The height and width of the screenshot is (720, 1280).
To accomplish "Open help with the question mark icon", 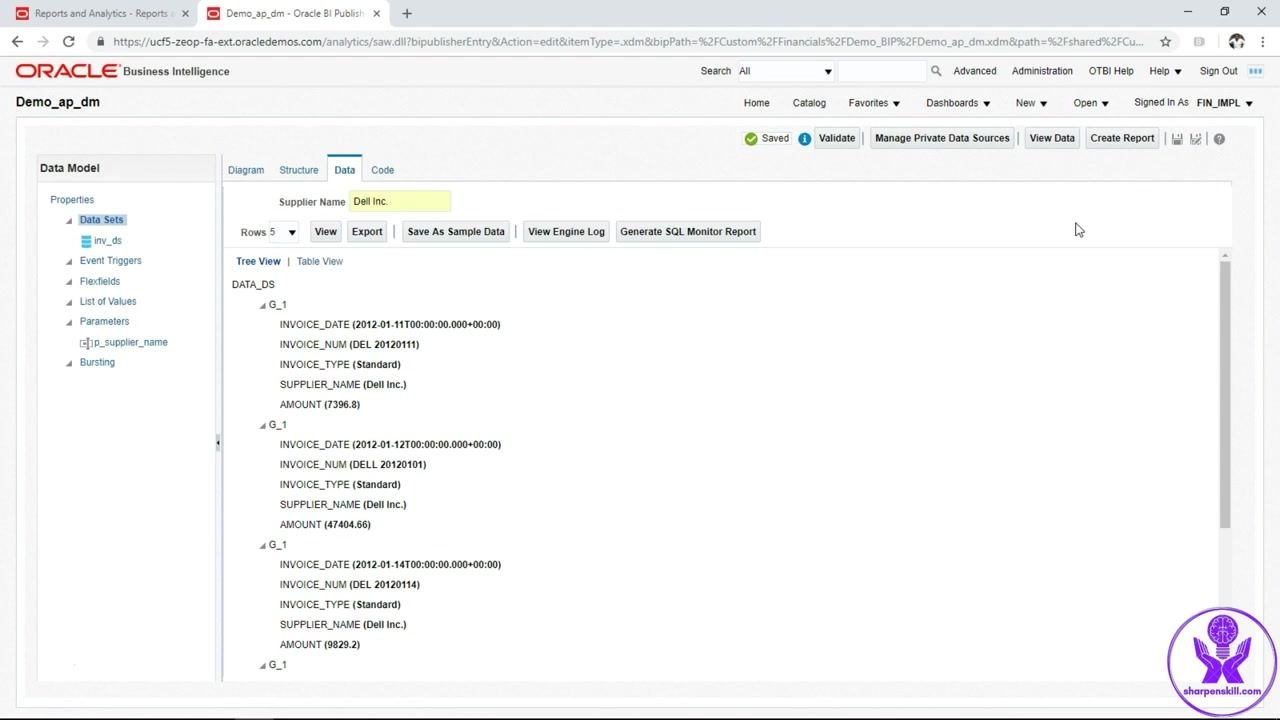I will (x=1219, y=139).
